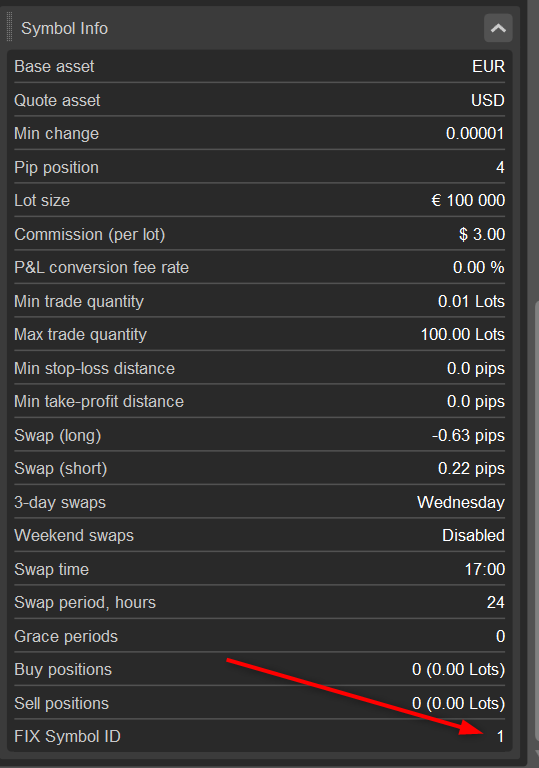
Task: Click the Max trade quantity 100.00 Lots value
Action: 463,335
